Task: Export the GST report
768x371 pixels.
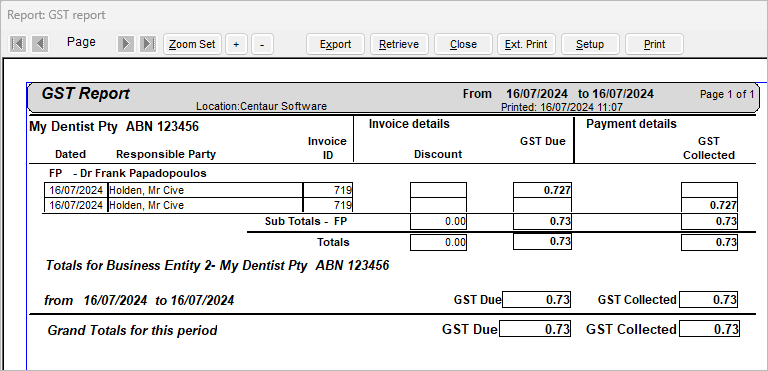Action: (x=336, y=44)
